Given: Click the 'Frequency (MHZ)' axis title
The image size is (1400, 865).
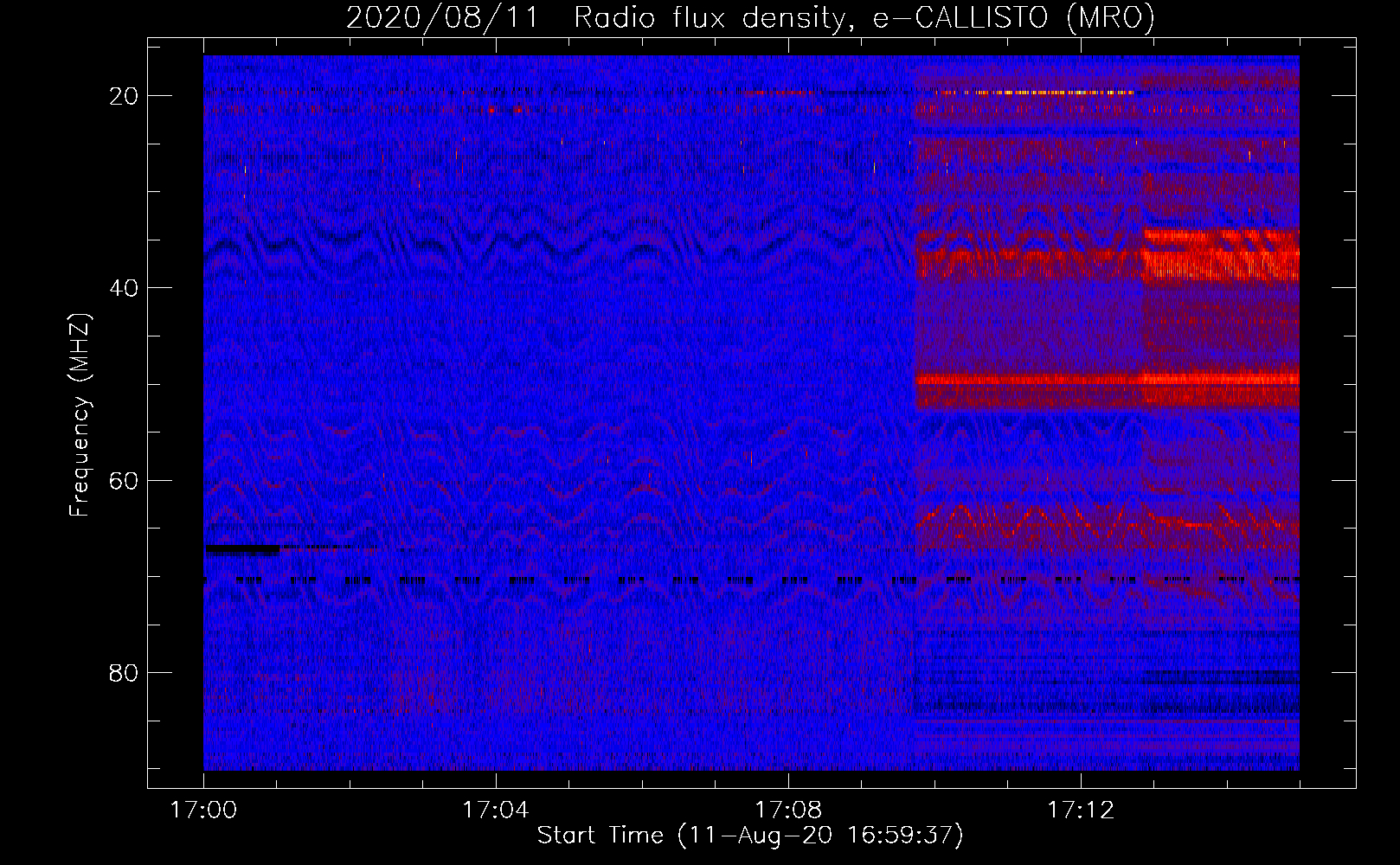Looking at the screenshot, I should pyautogui.click(x=80, y=415).
